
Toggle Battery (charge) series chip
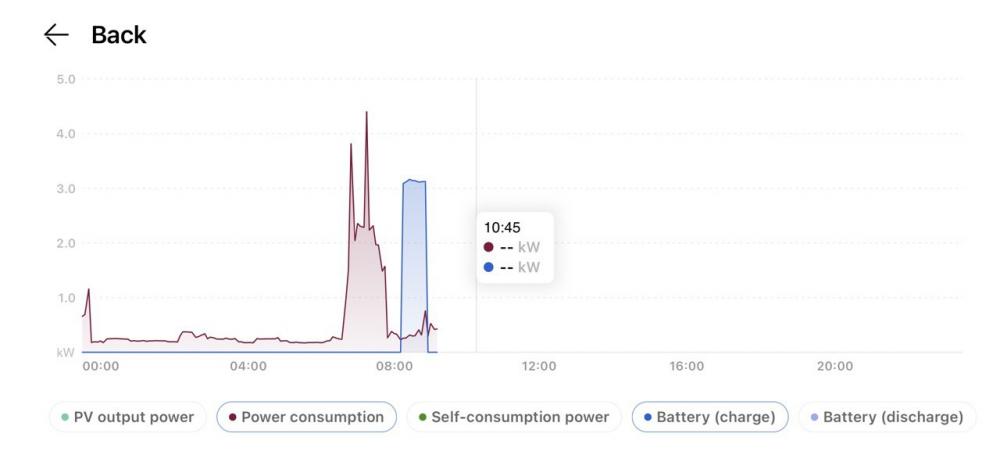pyautogui.click(x=710, y=417)
